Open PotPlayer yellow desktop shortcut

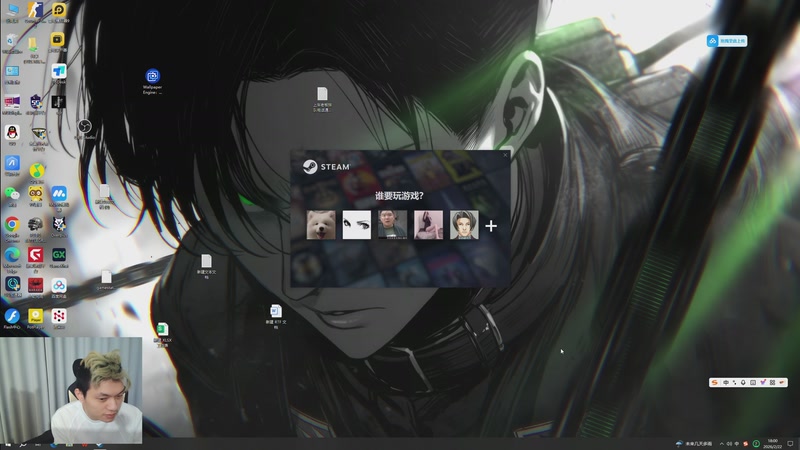(35, 318)
